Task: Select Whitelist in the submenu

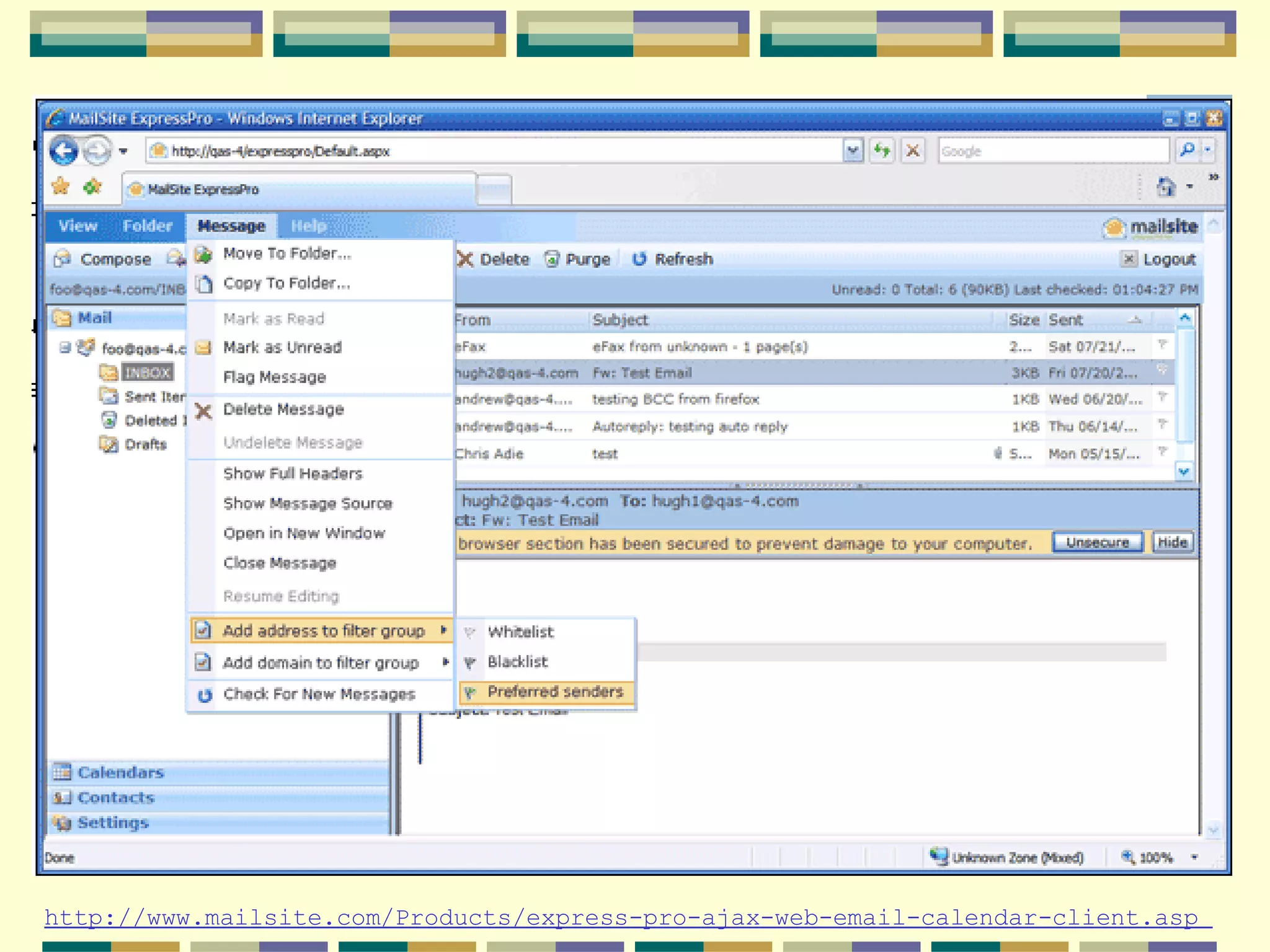Action: click(547, 632)
